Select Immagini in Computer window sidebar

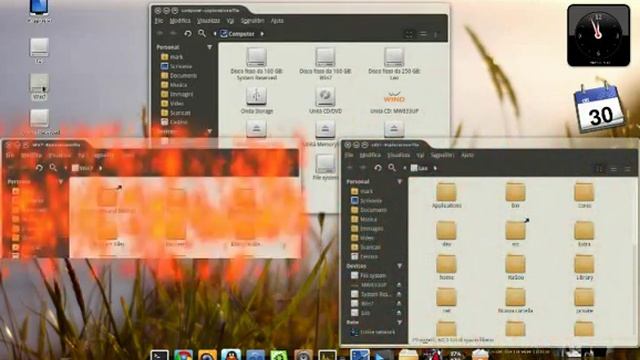[x=177, y=94]
